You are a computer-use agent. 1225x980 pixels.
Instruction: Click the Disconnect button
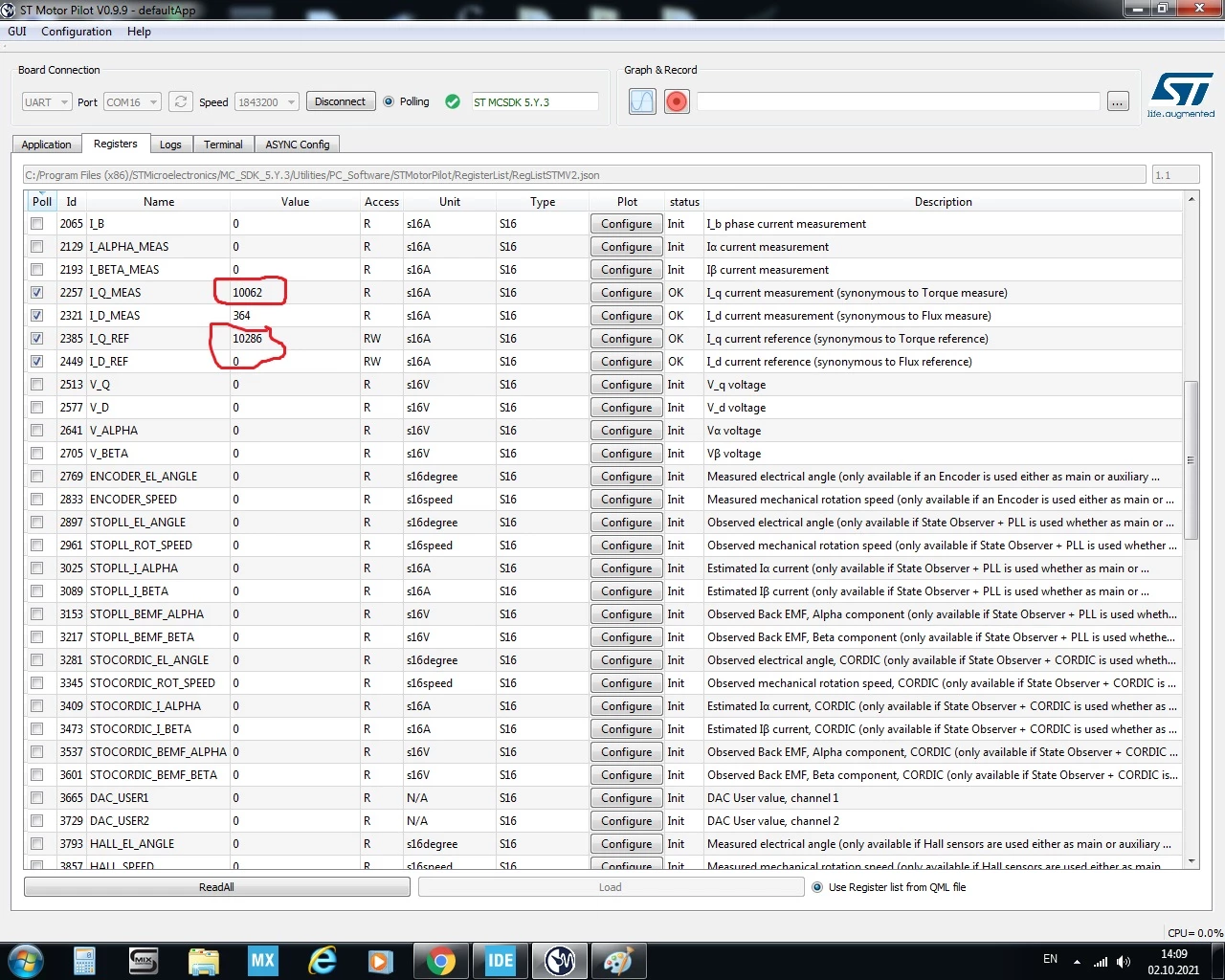tap(340, 101)
